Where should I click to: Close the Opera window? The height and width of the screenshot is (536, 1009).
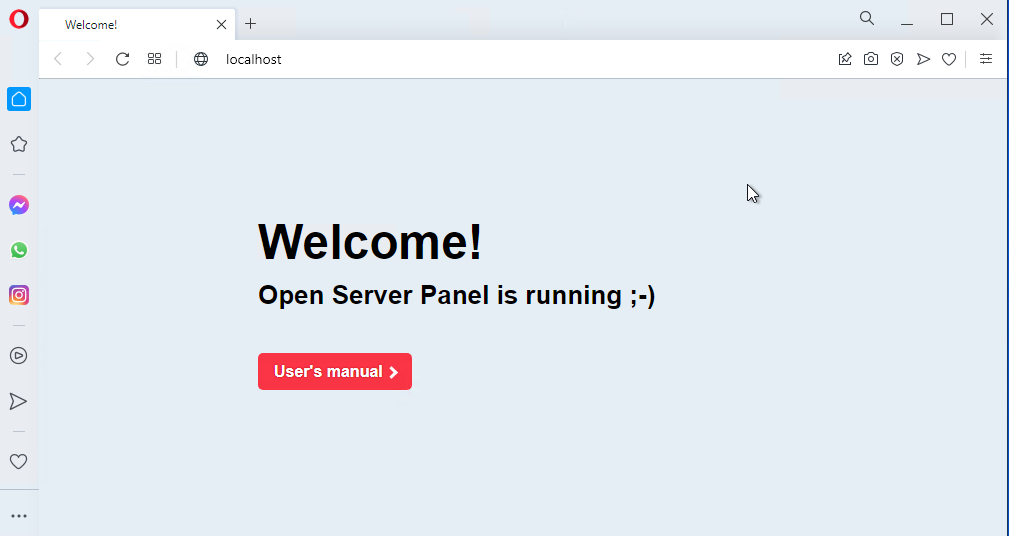986,19
